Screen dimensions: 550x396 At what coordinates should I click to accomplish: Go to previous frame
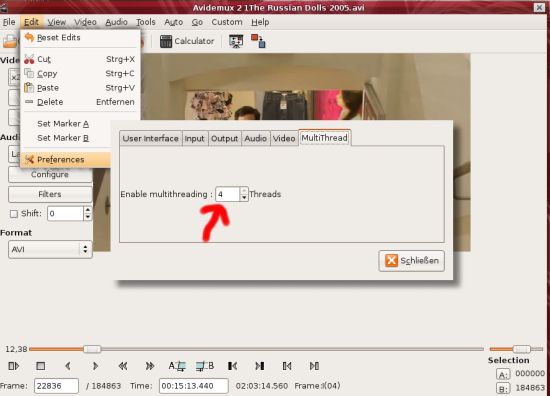coord(68,366)
